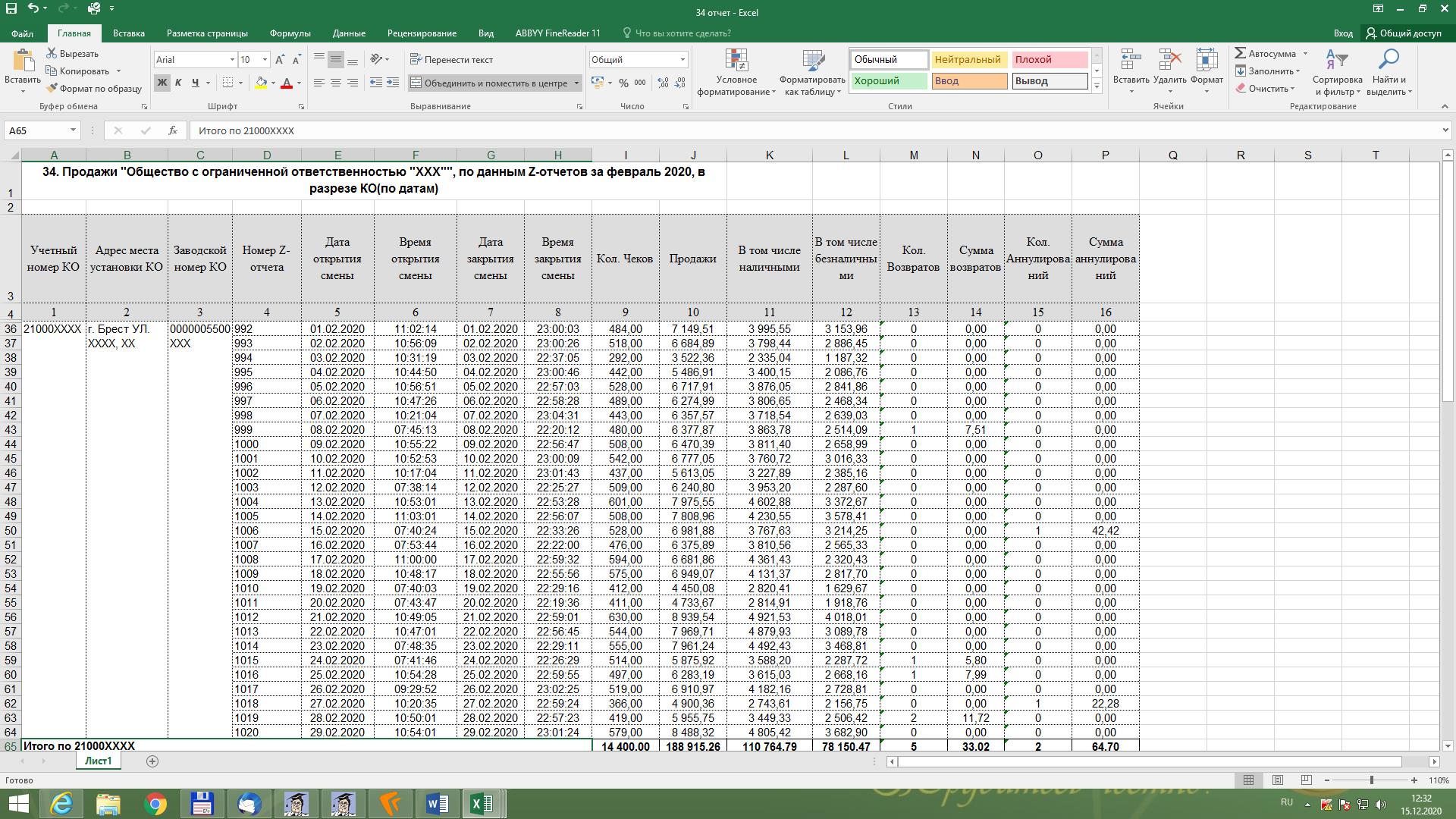Decrease font size icon
1456x819 pixels.
(x=297, y=59)
